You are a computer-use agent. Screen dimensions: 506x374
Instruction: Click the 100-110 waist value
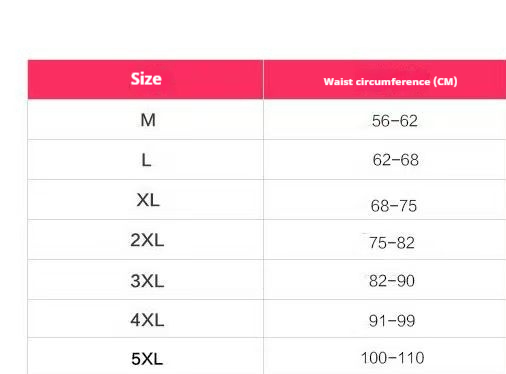(x=392, y=358)
